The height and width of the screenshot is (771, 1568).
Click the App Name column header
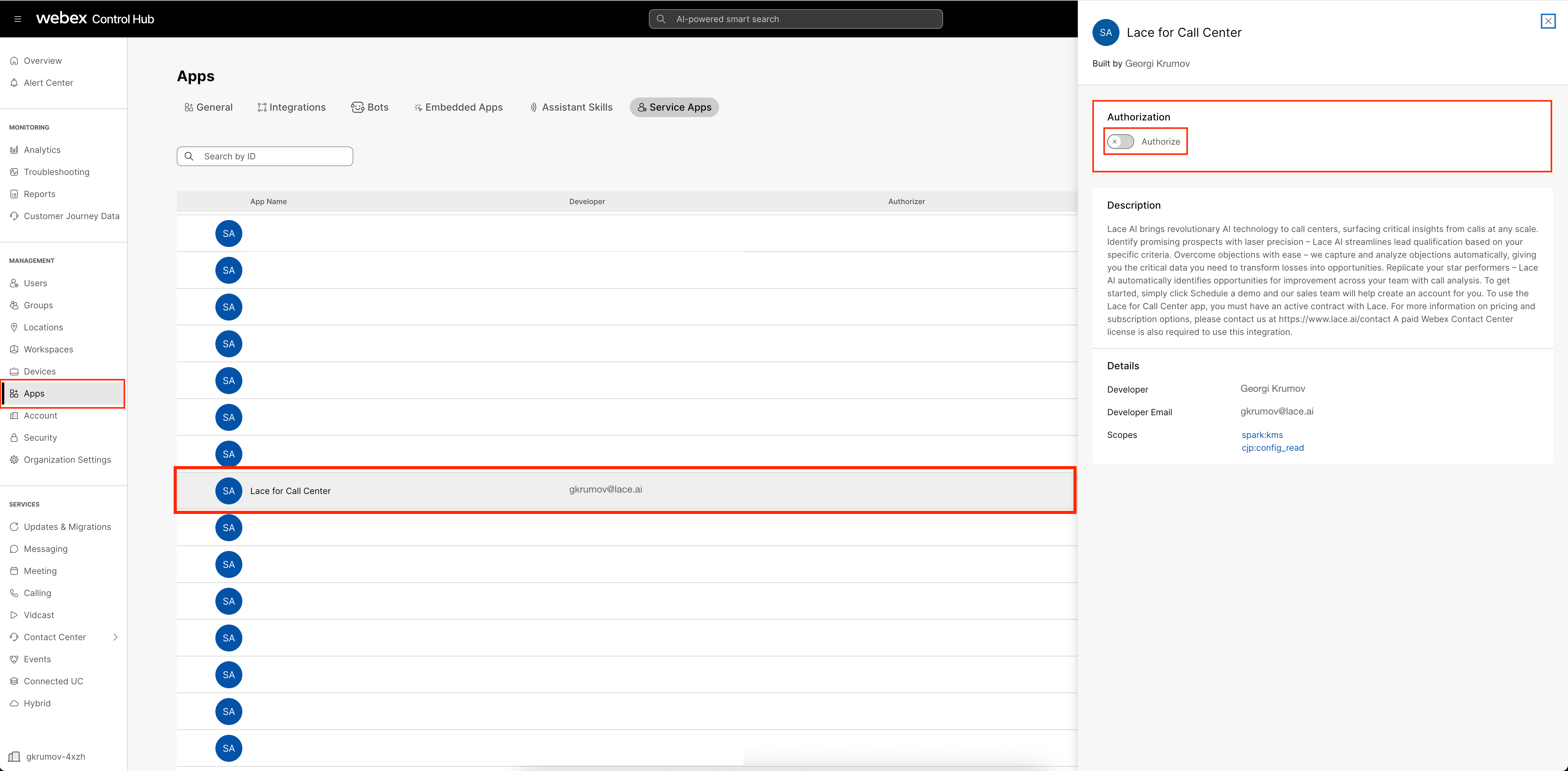[268, 202]
